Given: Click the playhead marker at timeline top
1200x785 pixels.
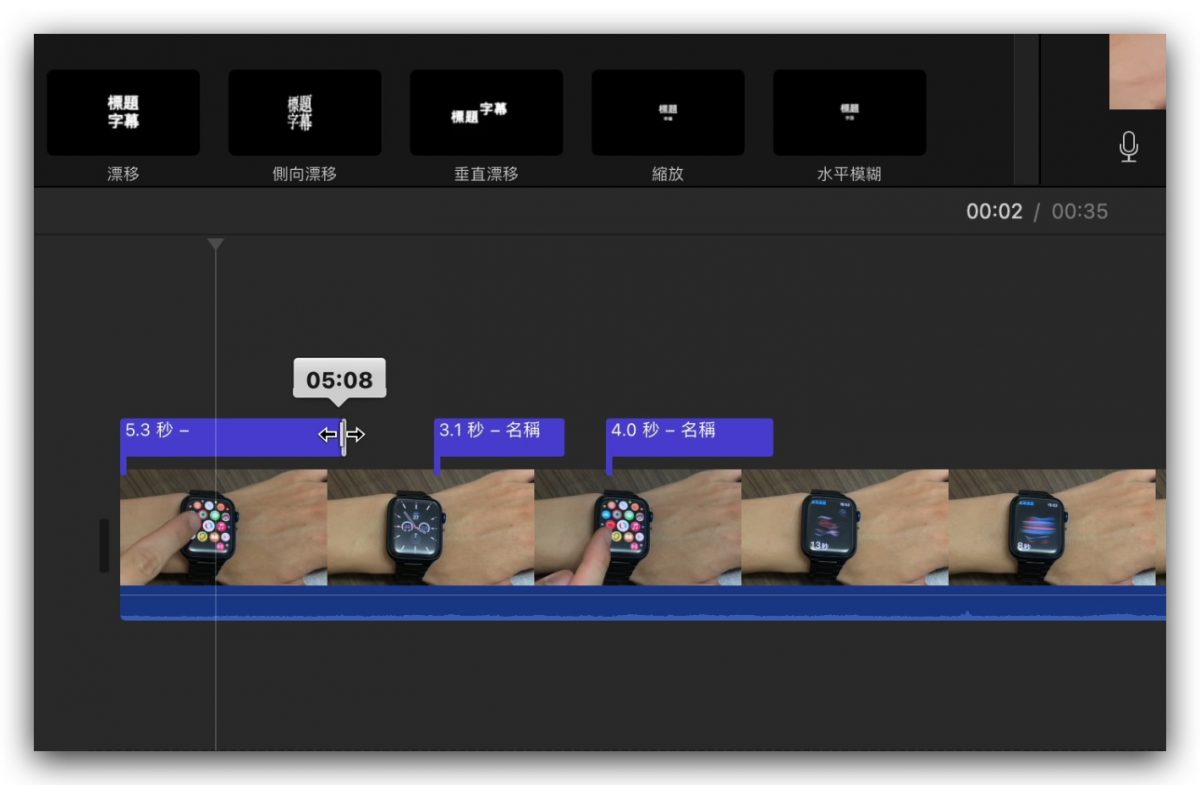Looking at the screenshot, I should 215,244.
